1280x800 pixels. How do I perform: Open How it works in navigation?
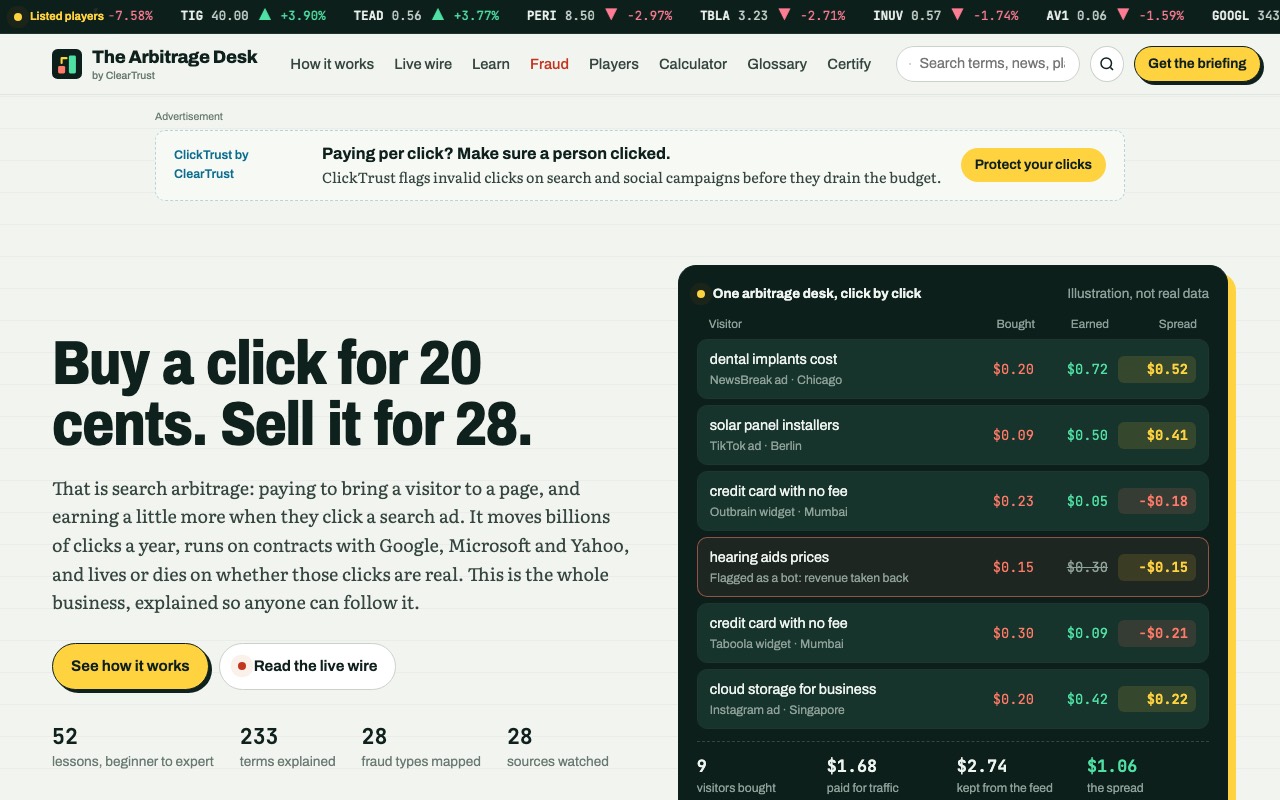[x=332, y=64]
